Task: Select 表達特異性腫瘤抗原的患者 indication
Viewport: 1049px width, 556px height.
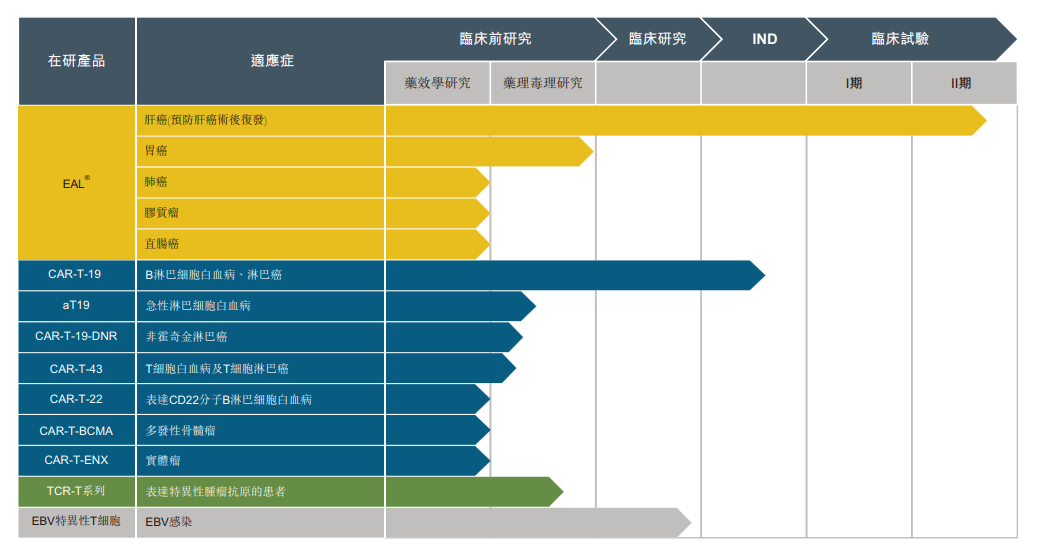Action: pos(260,492)
